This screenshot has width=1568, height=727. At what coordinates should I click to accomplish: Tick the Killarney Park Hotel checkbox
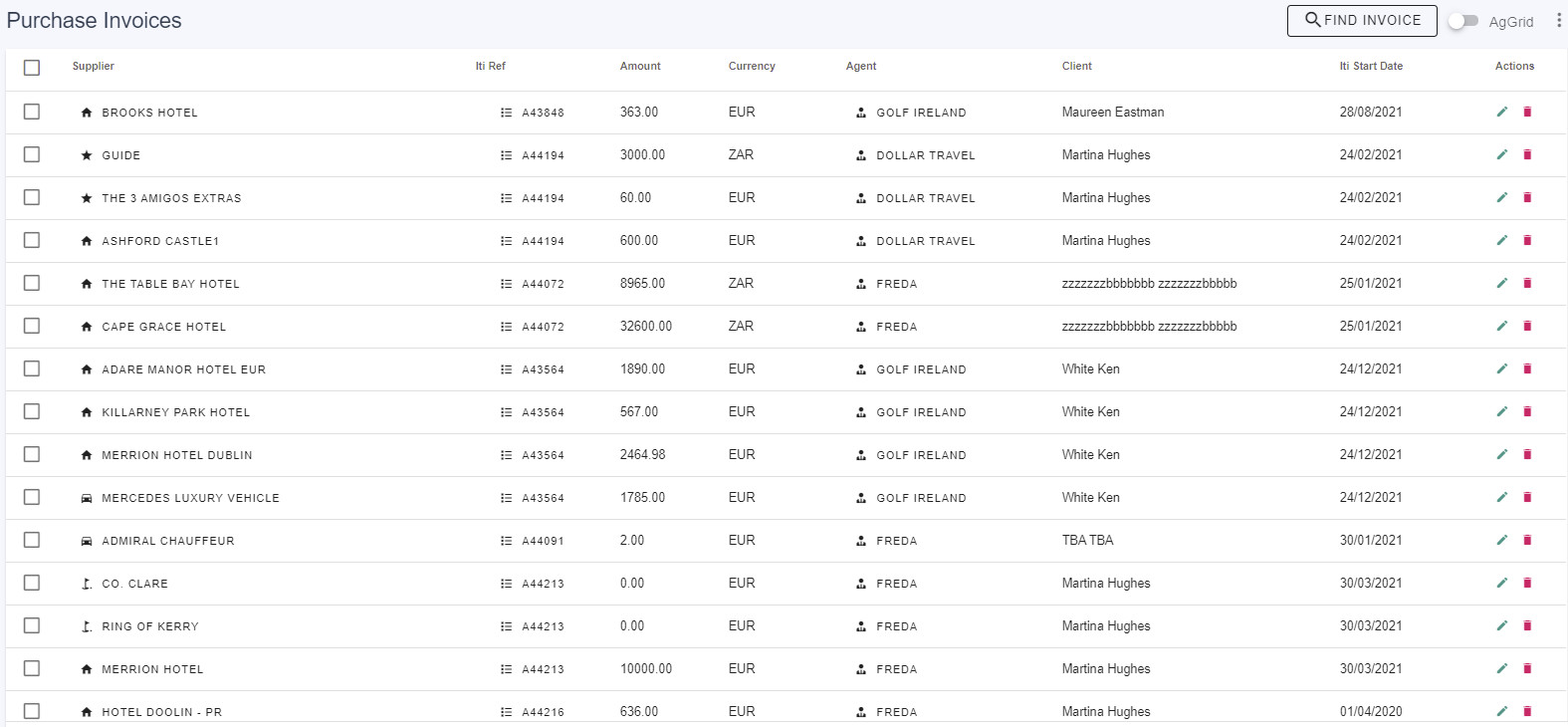point(32,411)
